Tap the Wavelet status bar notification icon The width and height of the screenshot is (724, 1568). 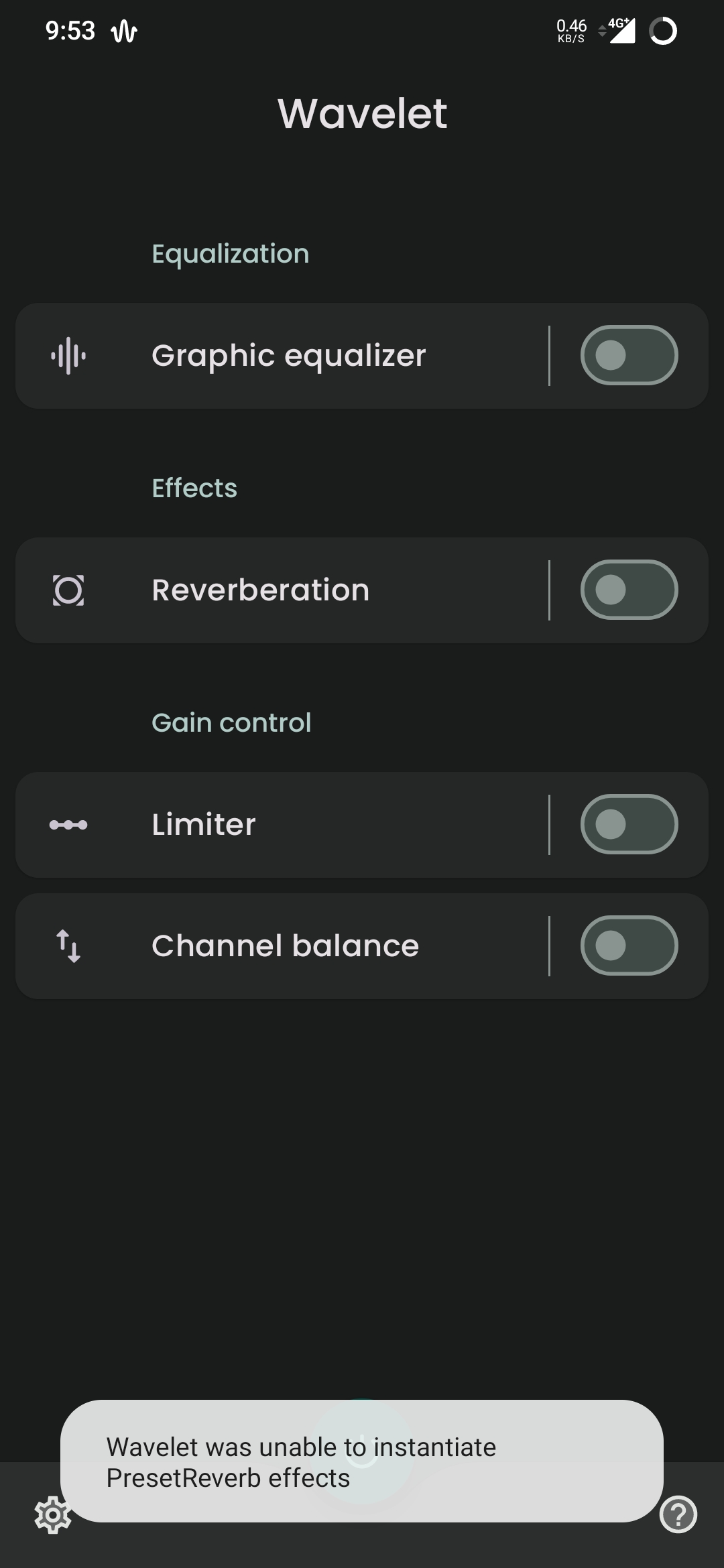[x=124, y=31]
